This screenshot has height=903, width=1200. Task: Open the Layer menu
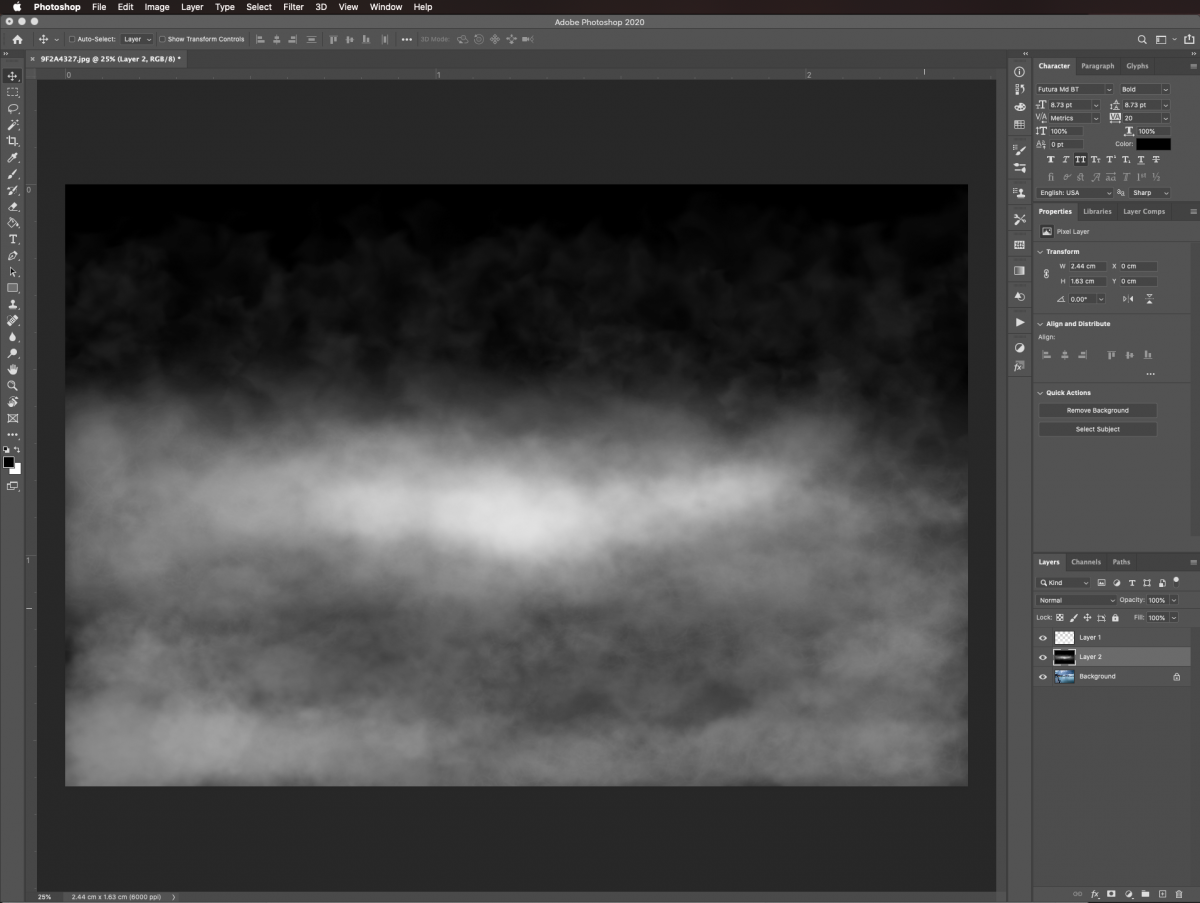[192, 7]
